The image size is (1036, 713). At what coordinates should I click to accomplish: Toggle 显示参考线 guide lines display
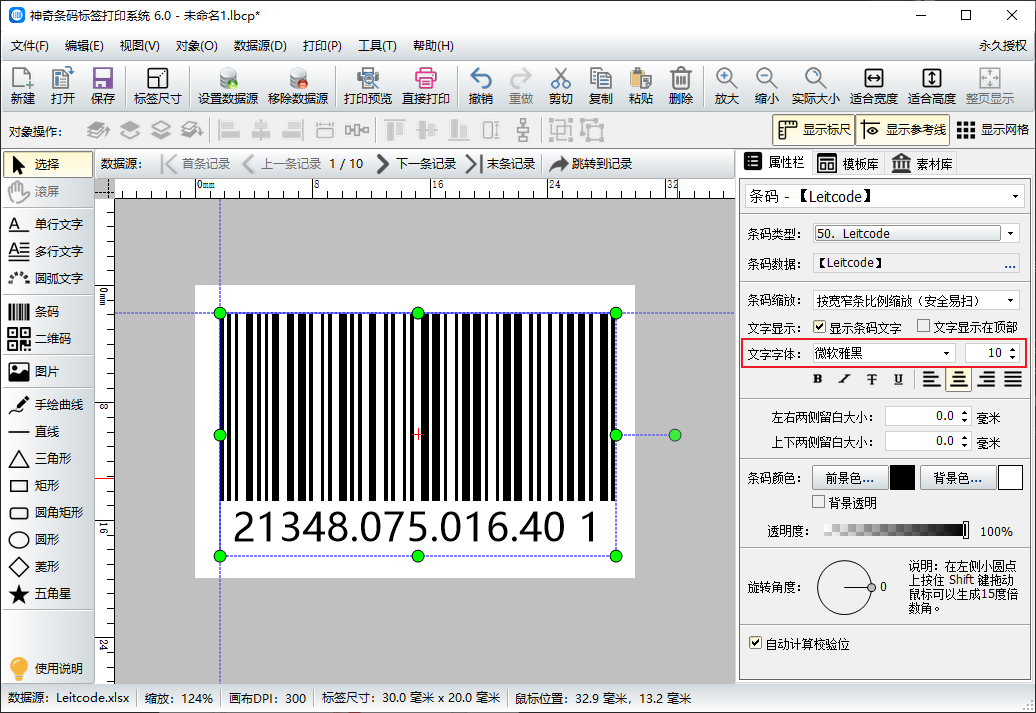(x=904, y=130)
